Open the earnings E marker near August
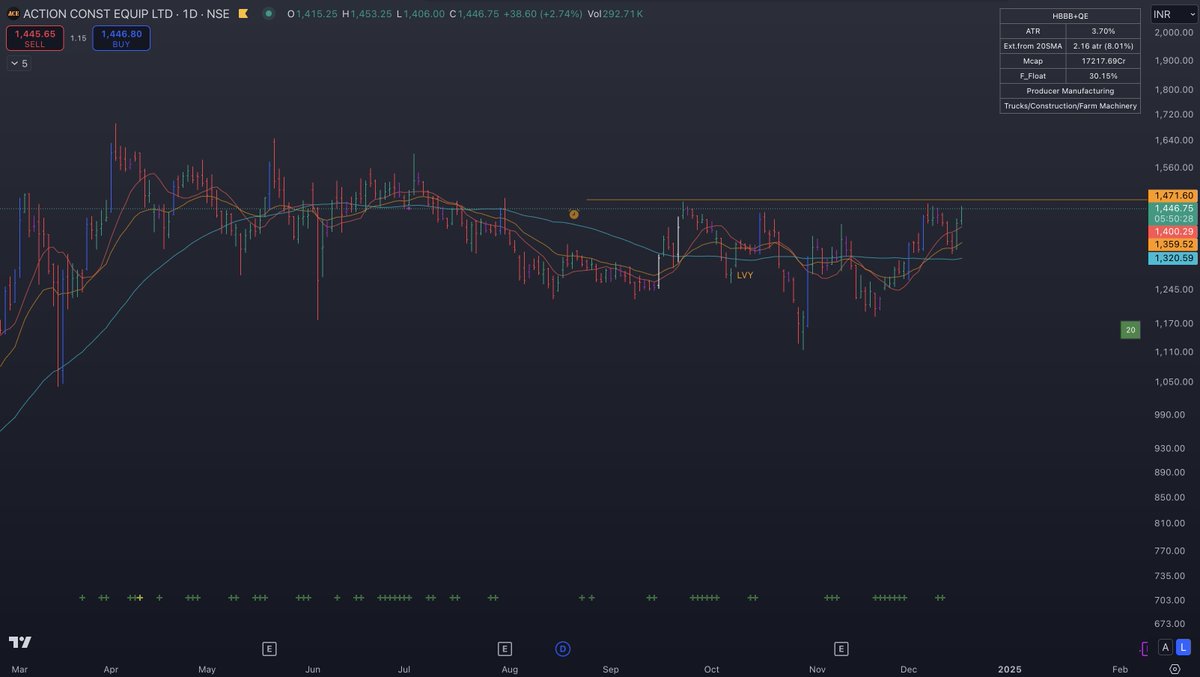The image size is (1200, 677). (x=505, y=649)
